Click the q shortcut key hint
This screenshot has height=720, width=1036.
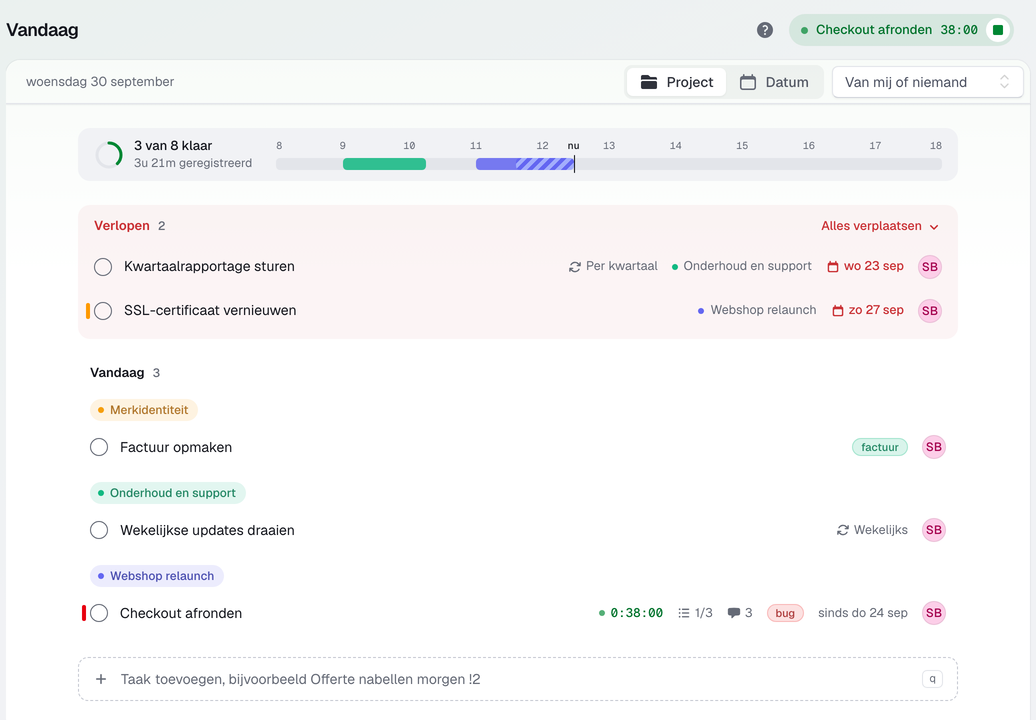click(932, 679)
